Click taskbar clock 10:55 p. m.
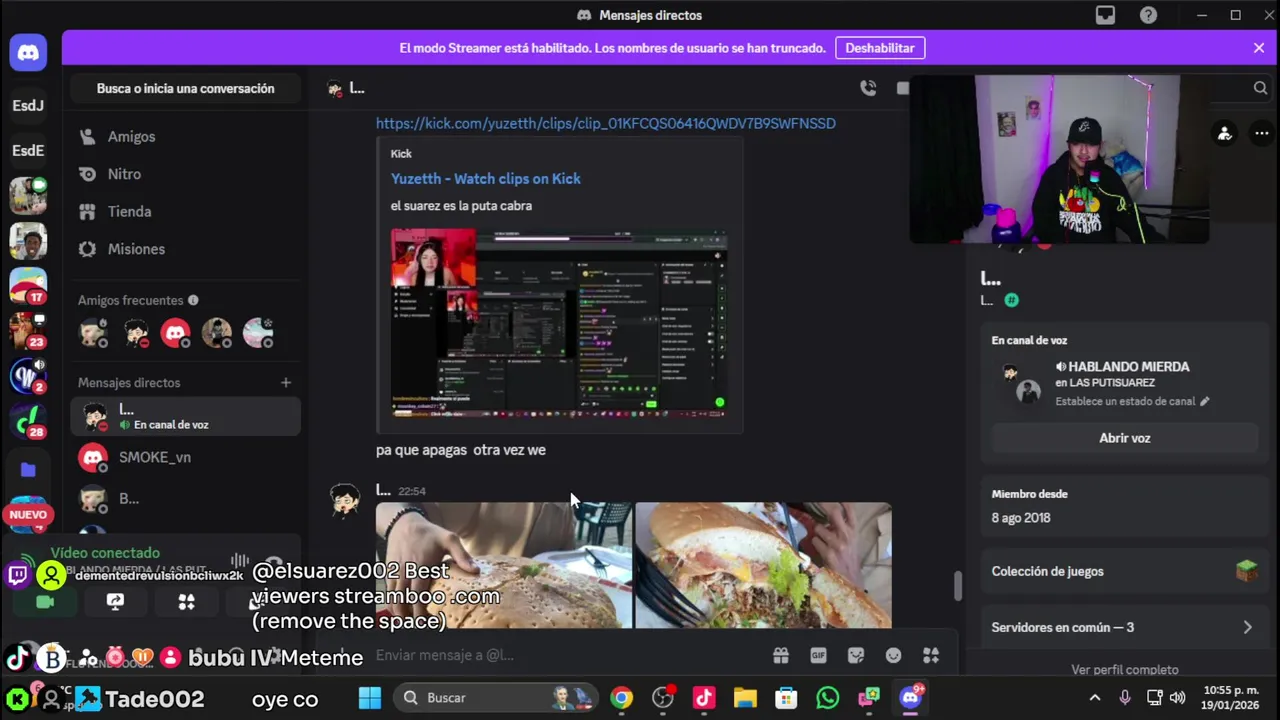This screenshot has width=1280, height=720. pyautogui.click(x=1231, y=697)
